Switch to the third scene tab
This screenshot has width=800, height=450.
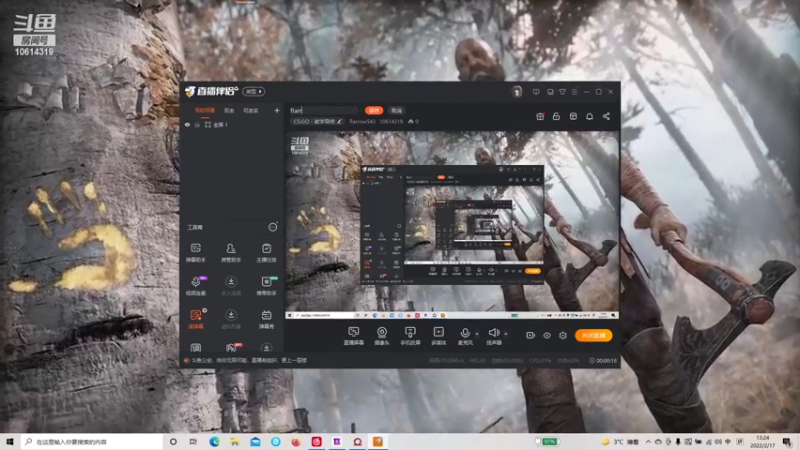tap(251, 110)
